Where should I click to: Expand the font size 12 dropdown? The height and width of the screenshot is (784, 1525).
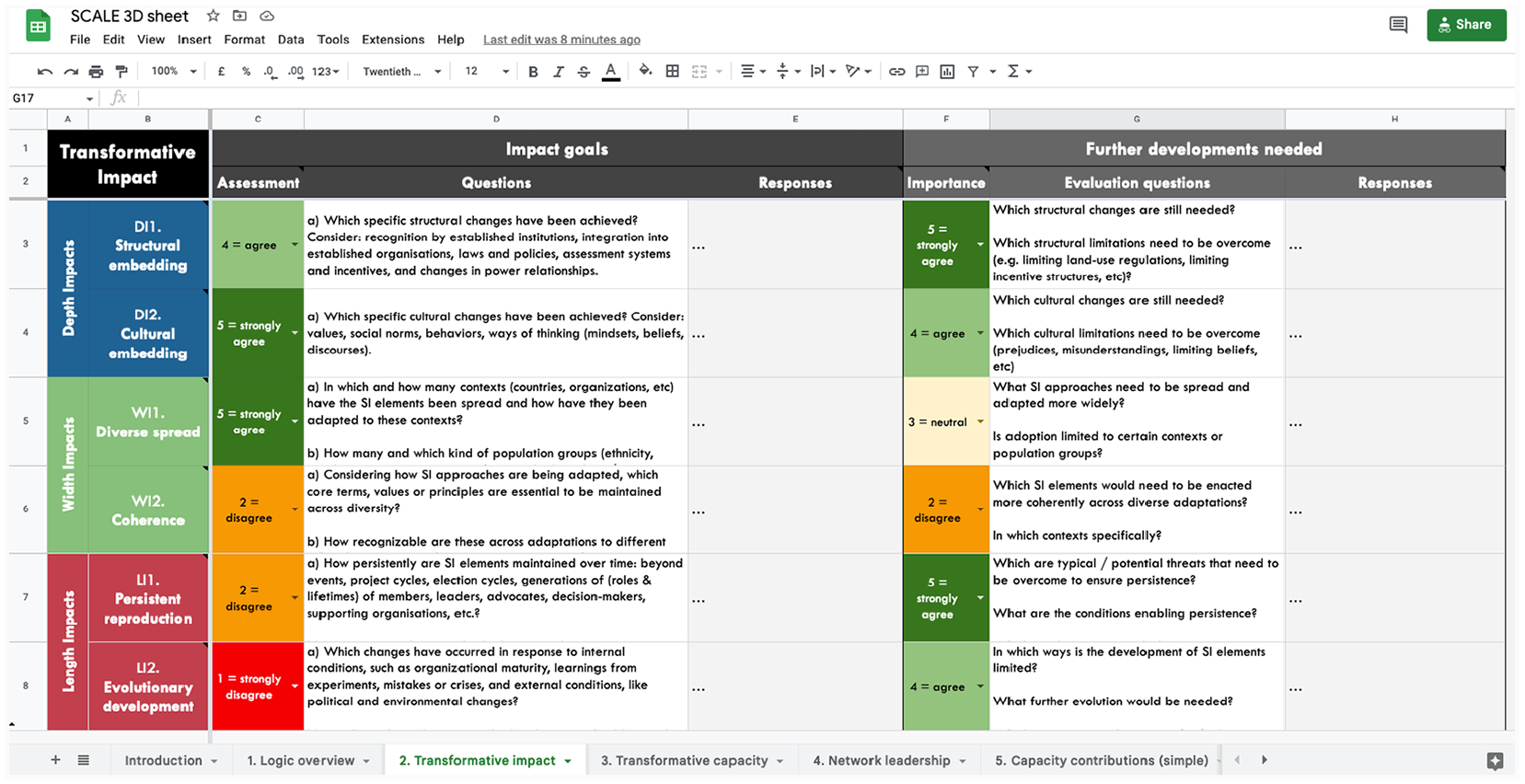[486, 71]
